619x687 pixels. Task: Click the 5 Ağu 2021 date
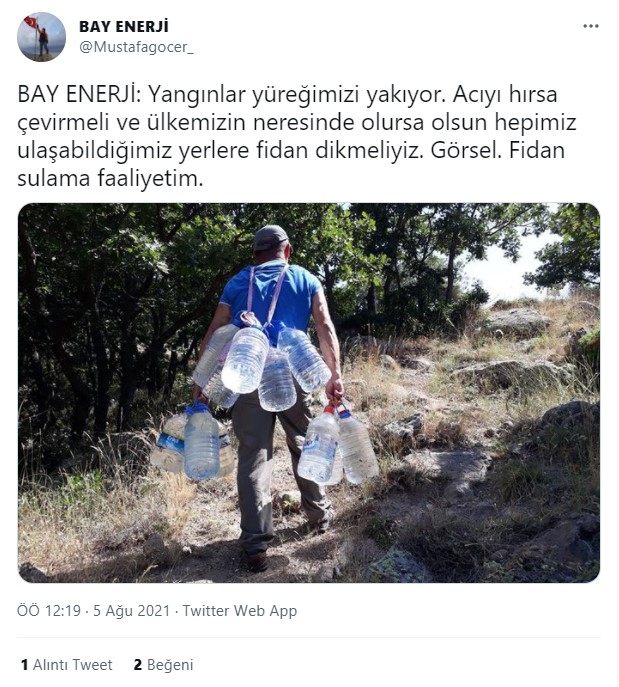coord(131,611)
